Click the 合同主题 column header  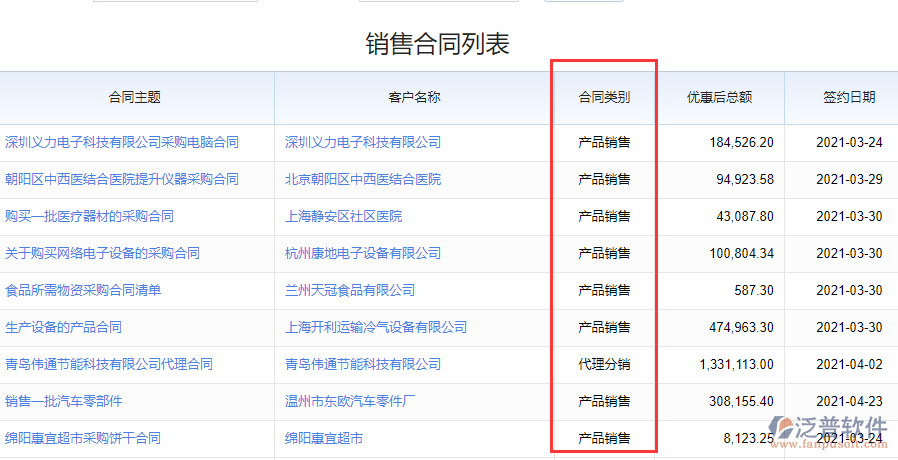point(135,97)
